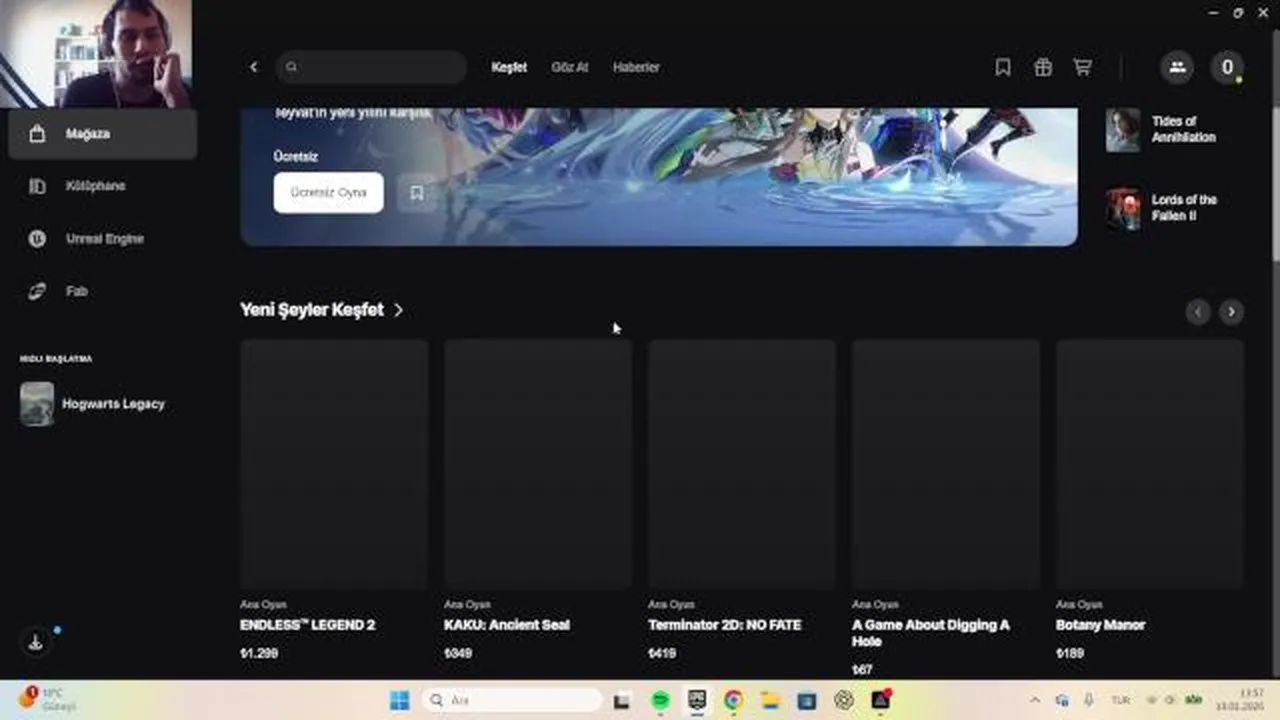The height and width of the screenshot is (720, 1280).
Task: Add the banner game to wishlist
Action: [416, 192]
